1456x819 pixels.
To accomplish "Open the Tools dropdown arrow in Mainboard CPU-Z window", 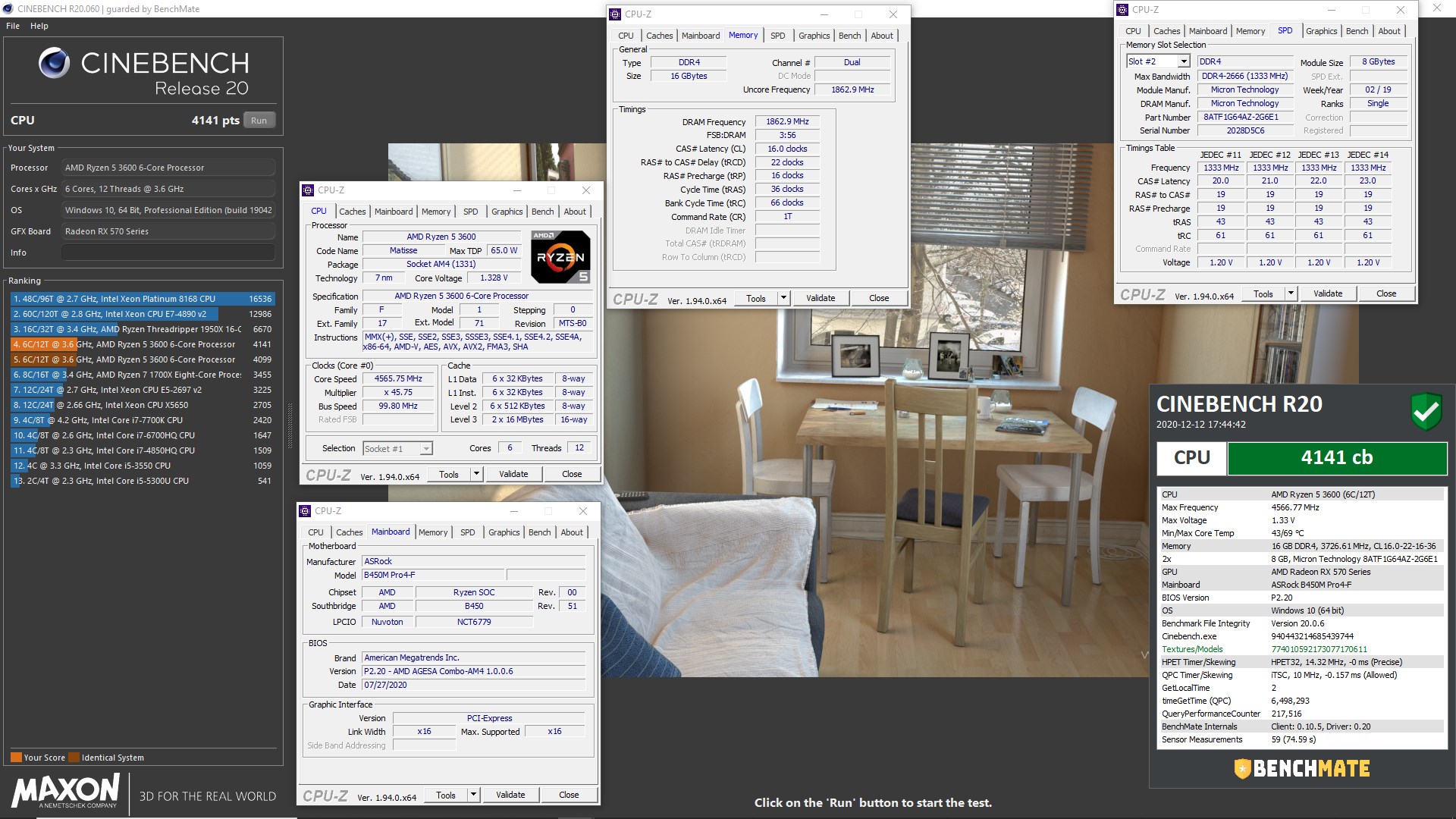I will pyautogui.click(x=473, y=795).
